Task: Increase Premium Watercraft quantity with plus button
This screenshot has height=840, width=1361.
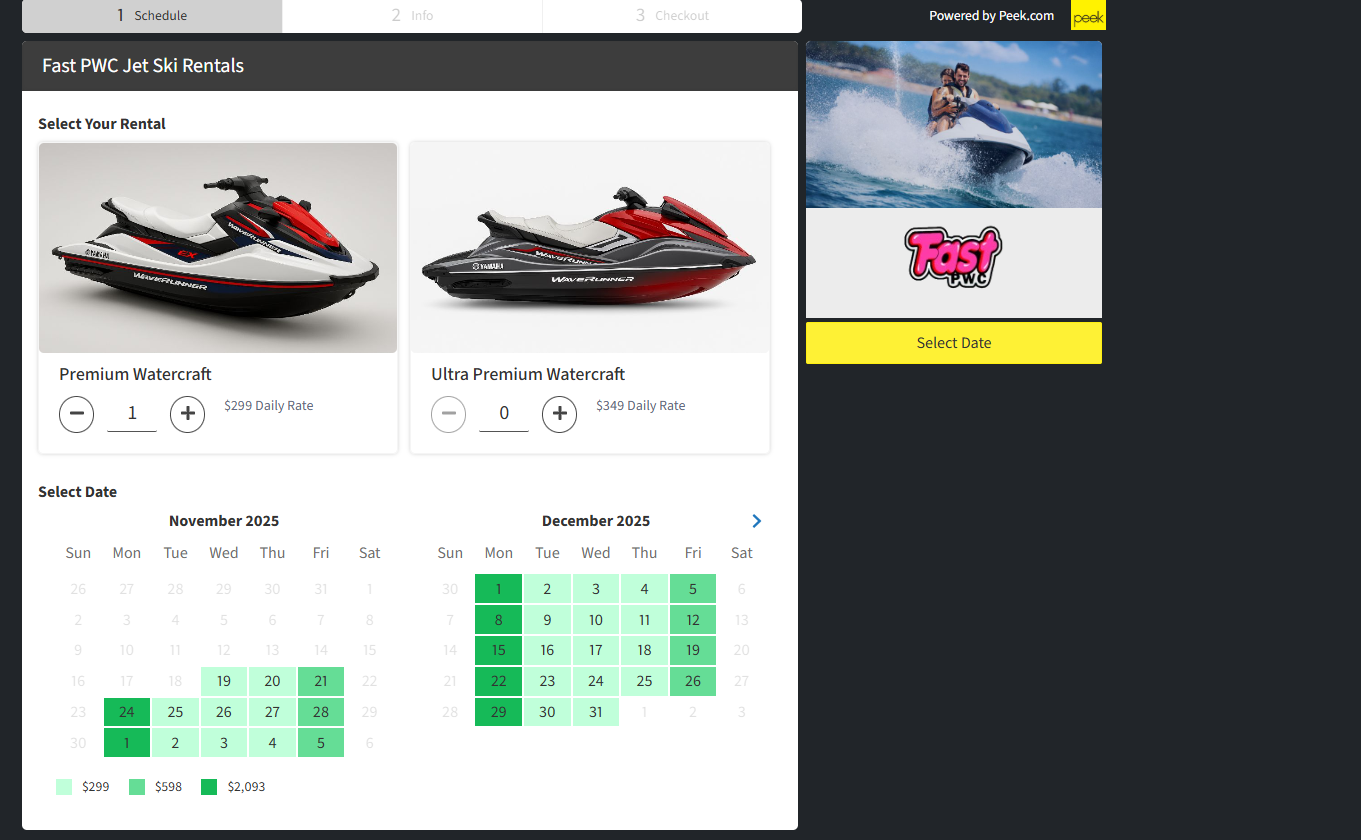Action: coord(187,414)
